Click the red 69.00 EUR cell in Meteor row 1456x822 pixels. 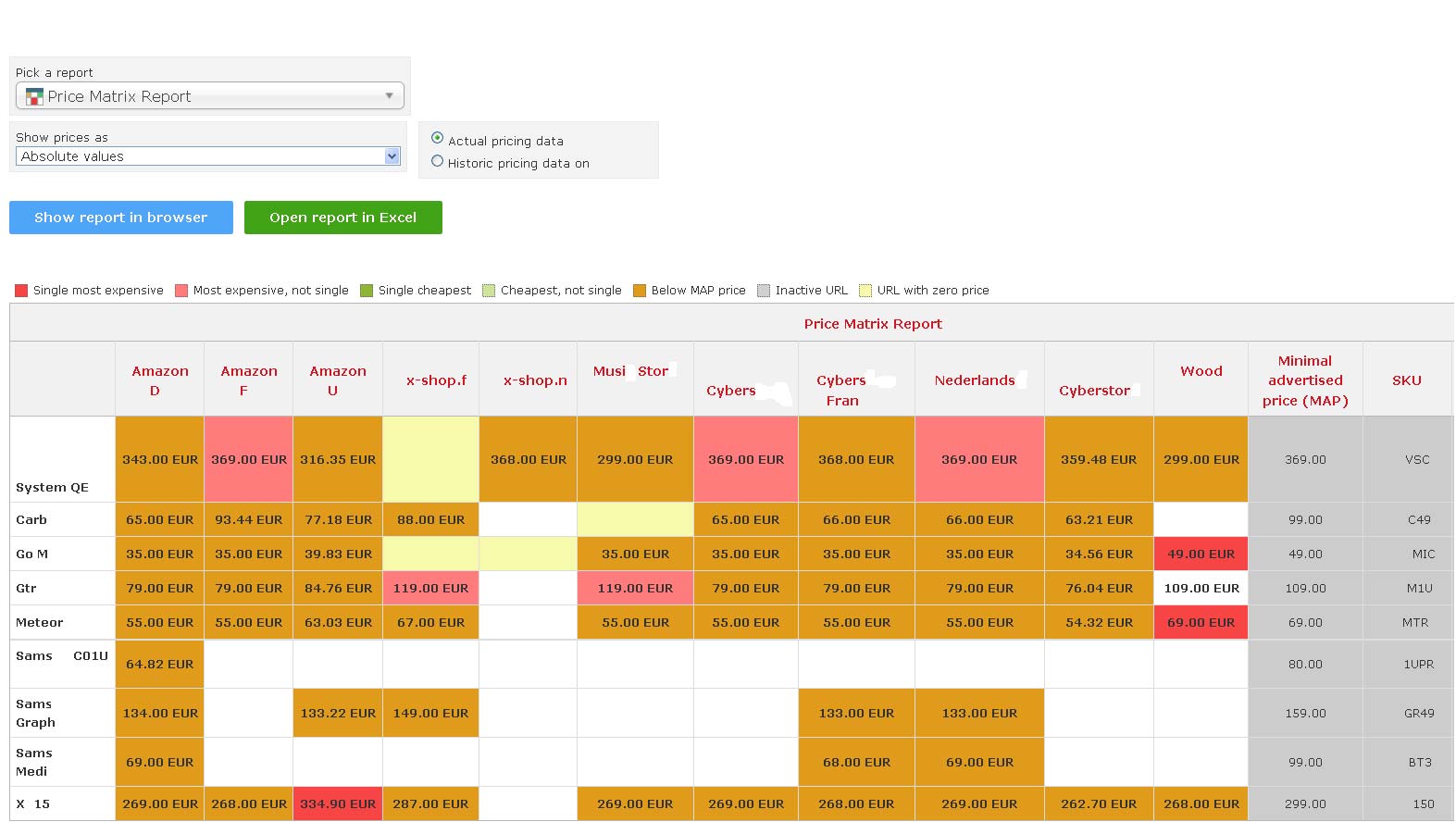coord(1201,623)
